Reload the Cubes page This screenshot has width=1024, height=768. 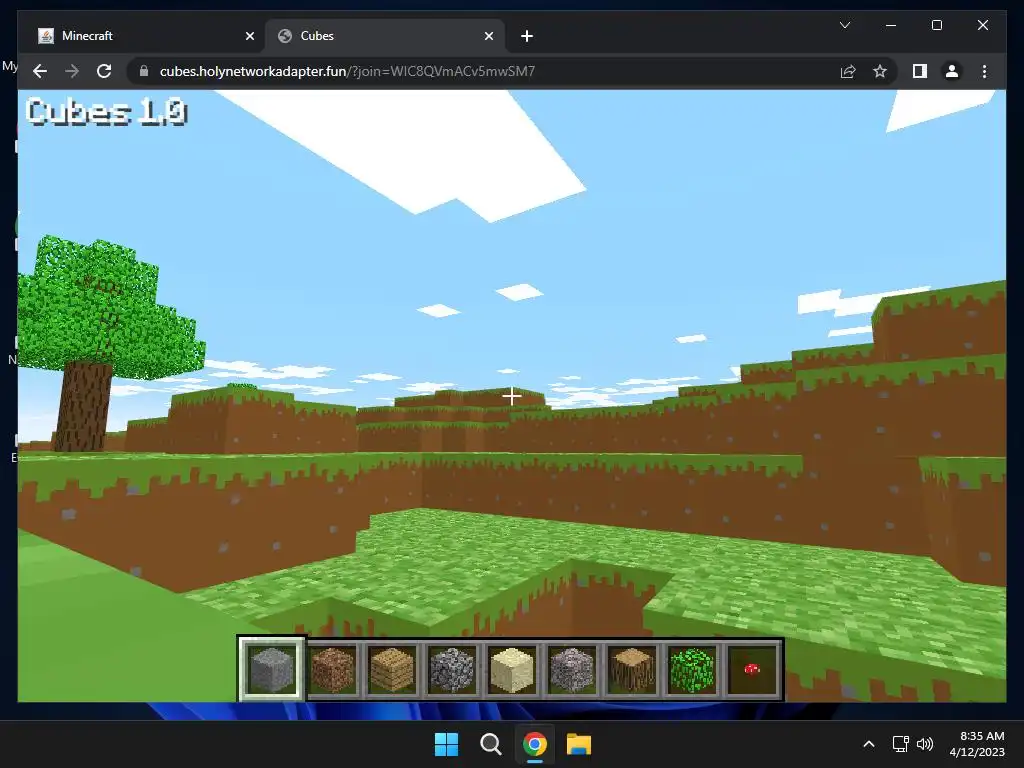104,71
